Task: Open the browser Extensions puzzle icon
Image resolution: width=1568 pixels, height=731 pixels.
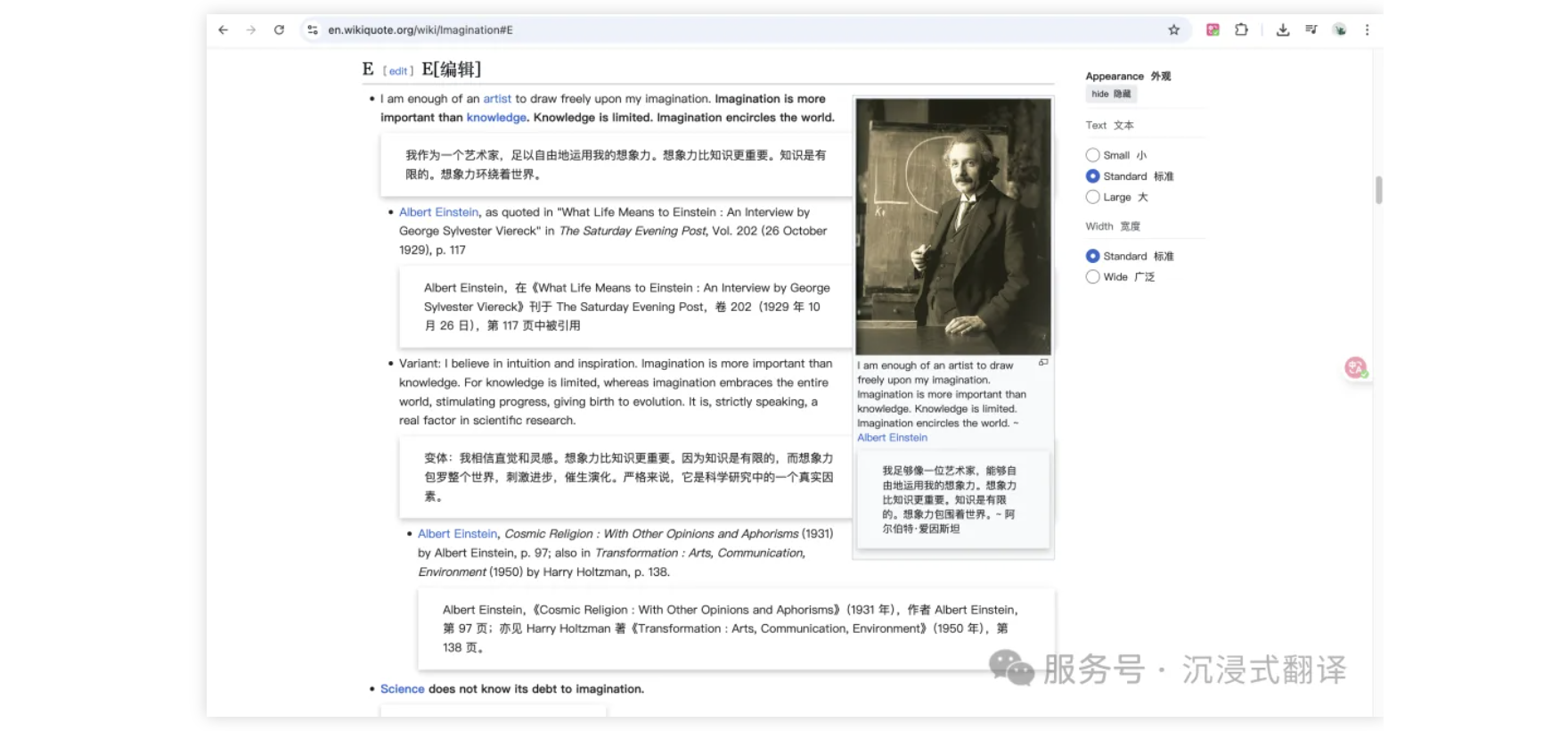Action: (x=1241, y=29)
